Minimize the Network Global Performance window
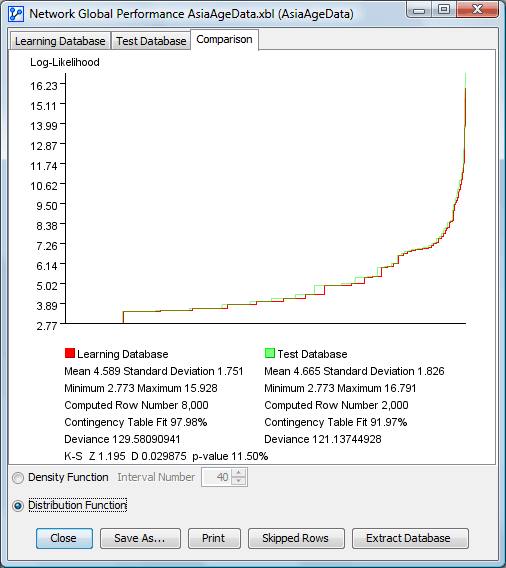The height and width of the screenshot is (568, 506). 419,10
